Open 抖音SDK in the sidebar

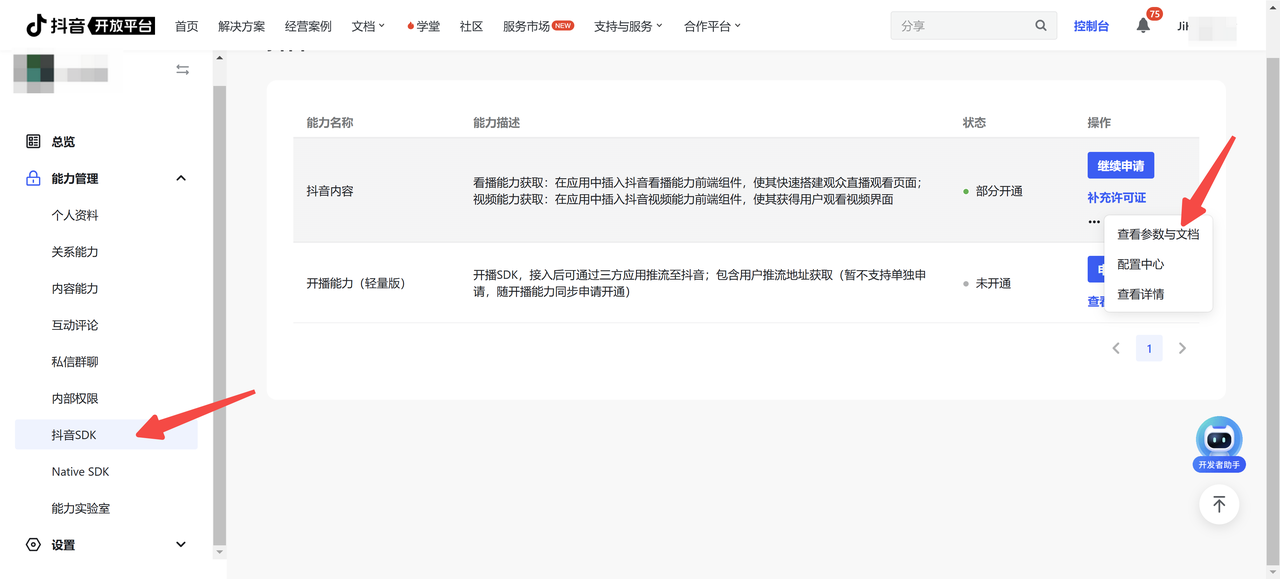pos(74,435)
